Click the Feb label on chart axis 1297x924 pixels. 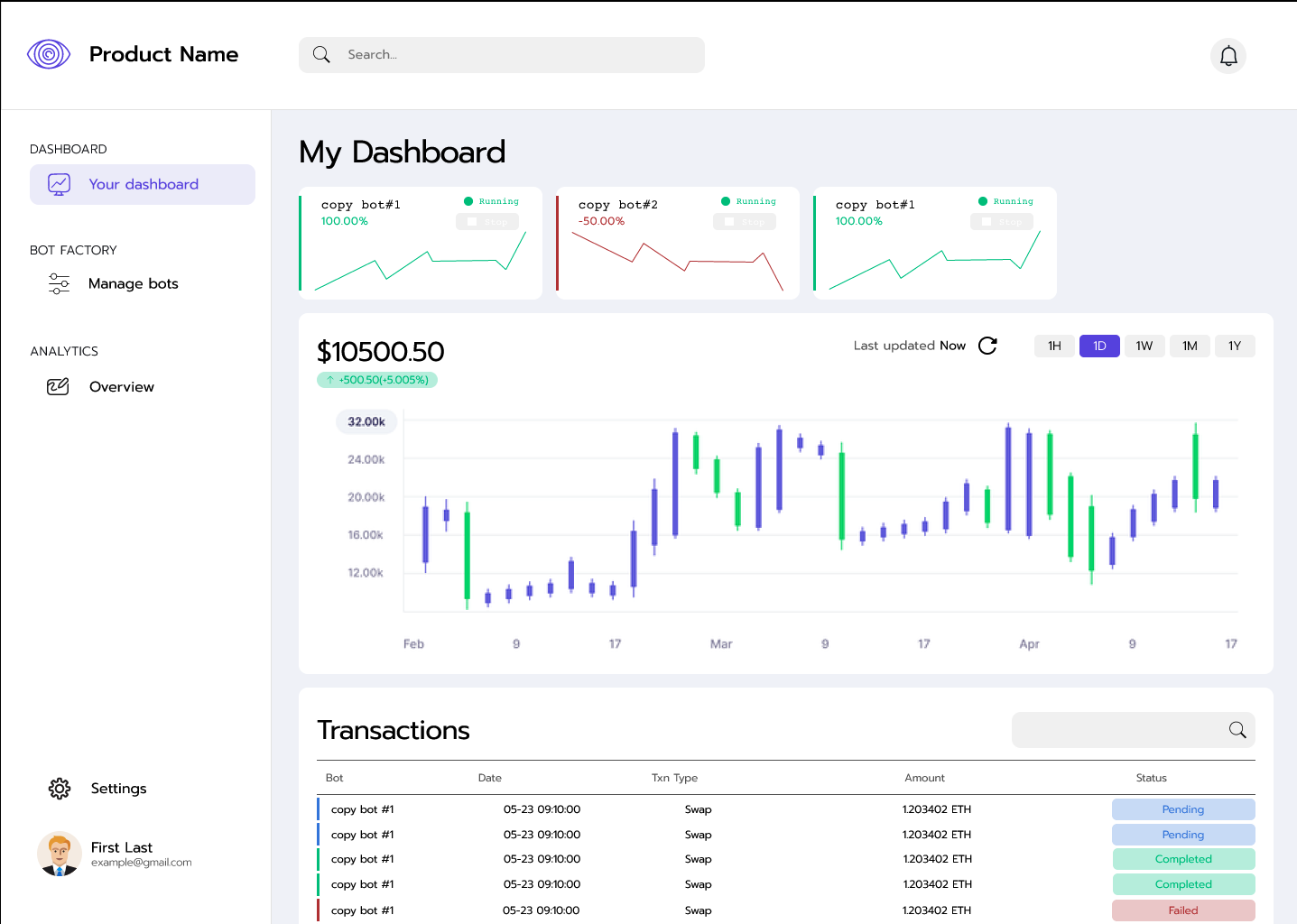tap(413, 644)
